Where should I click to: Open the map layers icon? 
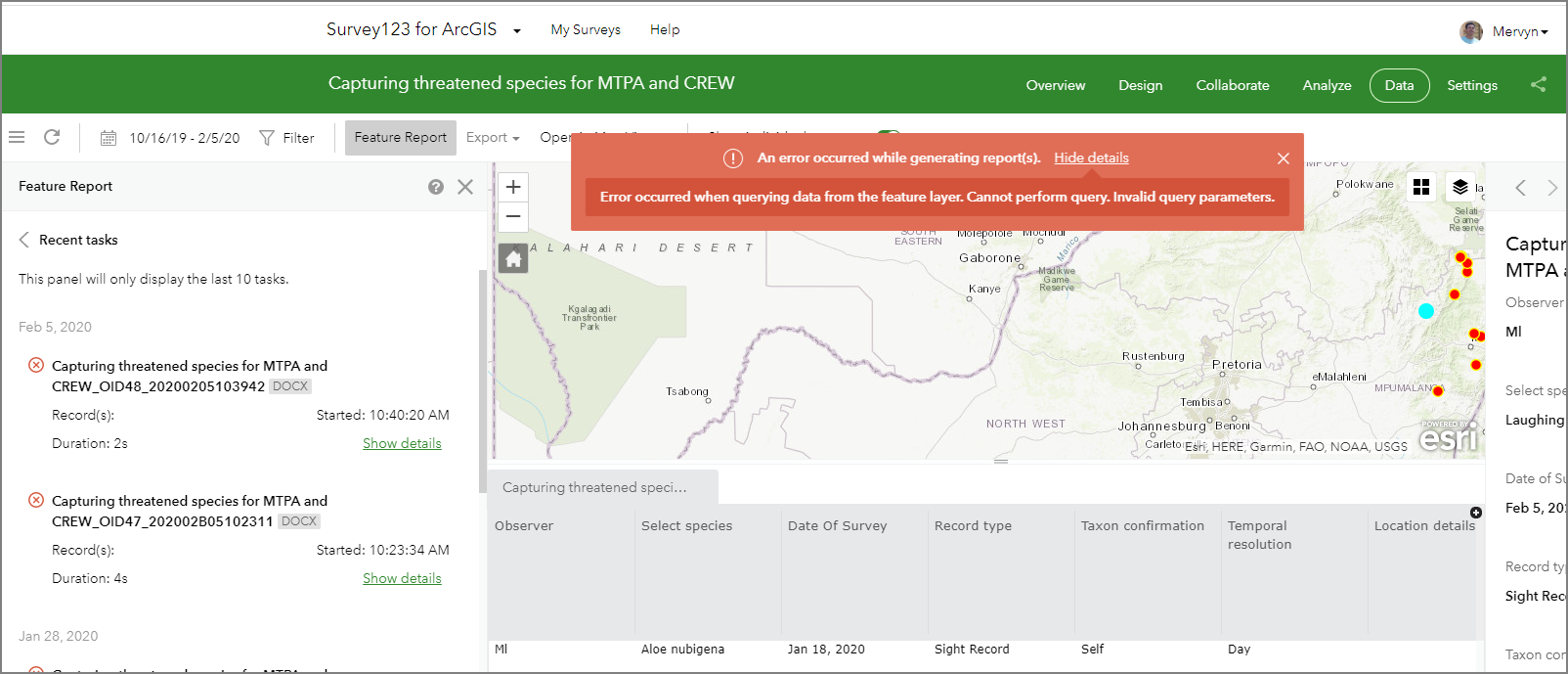[1459, 186]
